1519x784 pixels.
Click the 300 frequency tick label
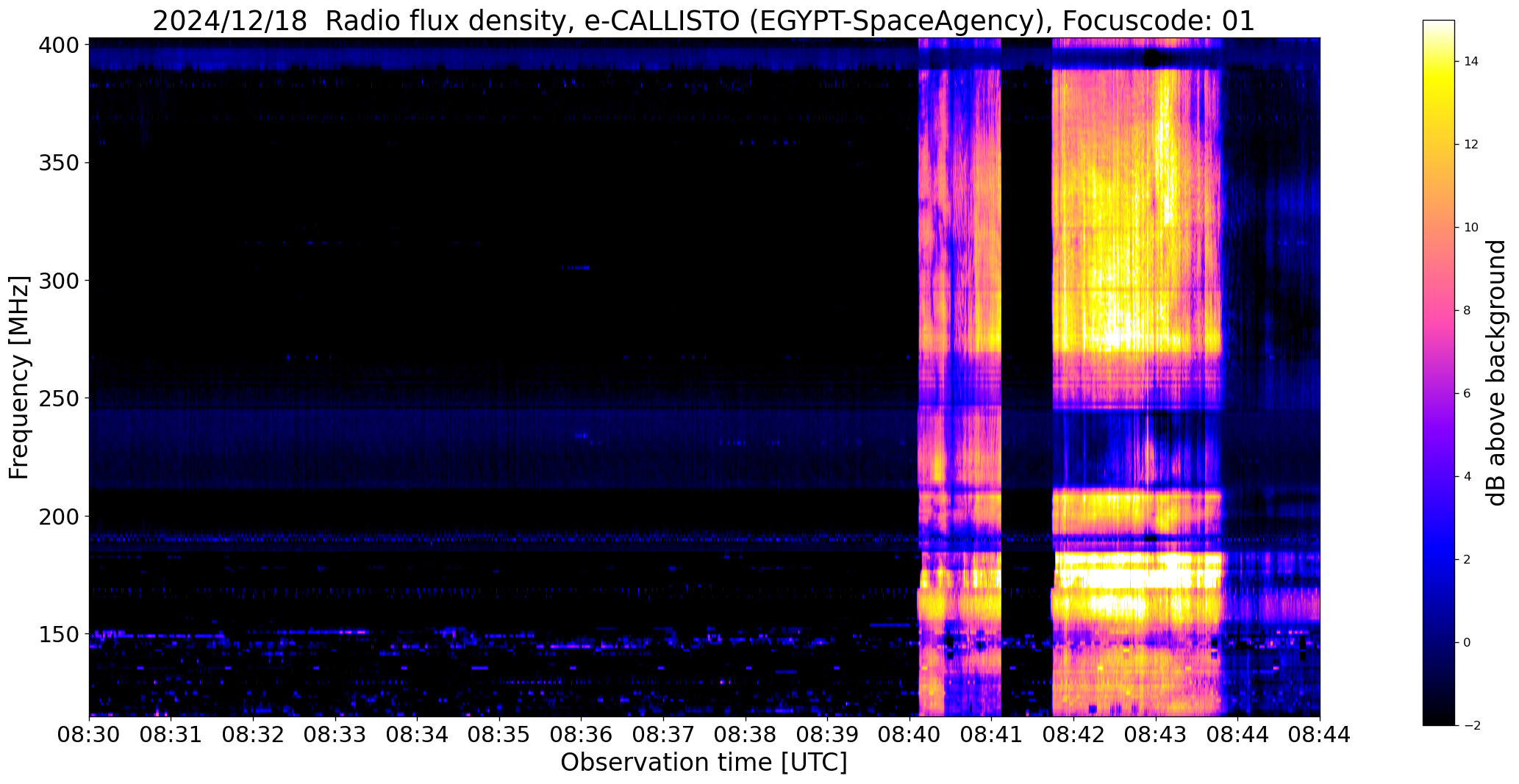click(x=58, y=280)
